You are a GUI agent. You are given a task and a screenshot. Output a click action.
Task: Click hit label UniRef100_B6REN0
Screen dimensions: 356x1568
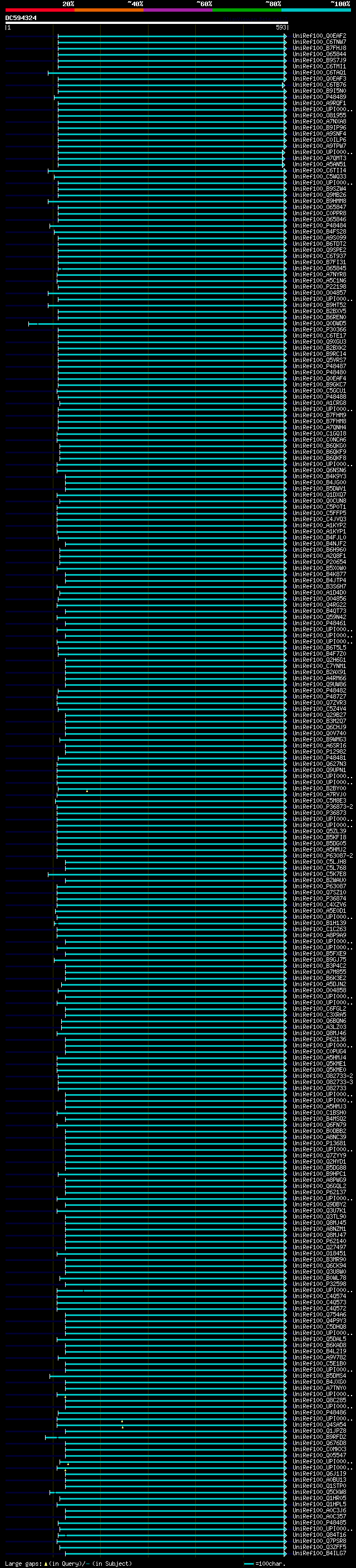[319, 317]
